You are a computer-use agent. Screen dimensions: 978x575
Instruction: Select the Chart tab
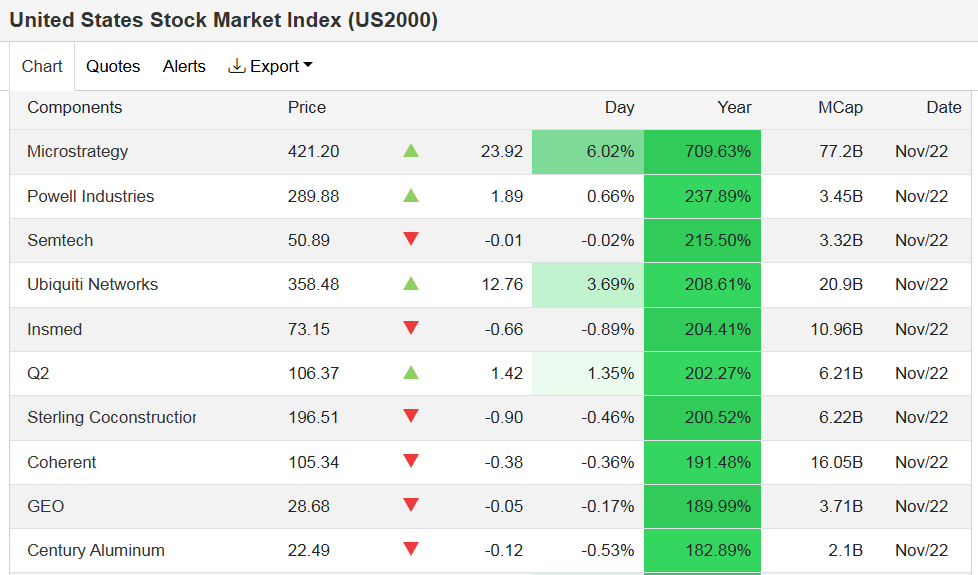[x=42, y=66]
